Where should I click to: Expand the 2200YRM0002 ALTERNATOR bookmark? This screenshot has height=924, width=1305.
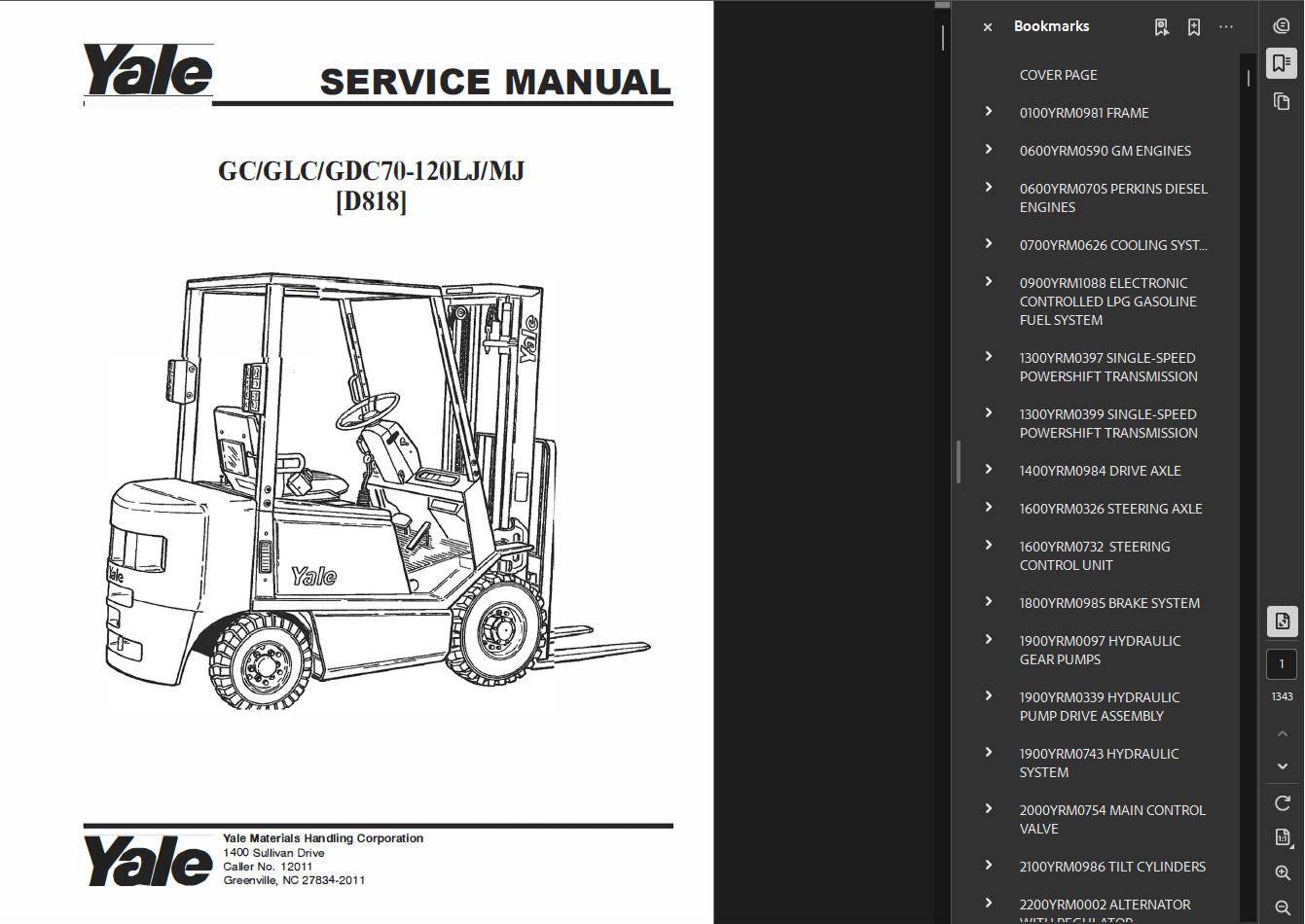click(989, 904)
